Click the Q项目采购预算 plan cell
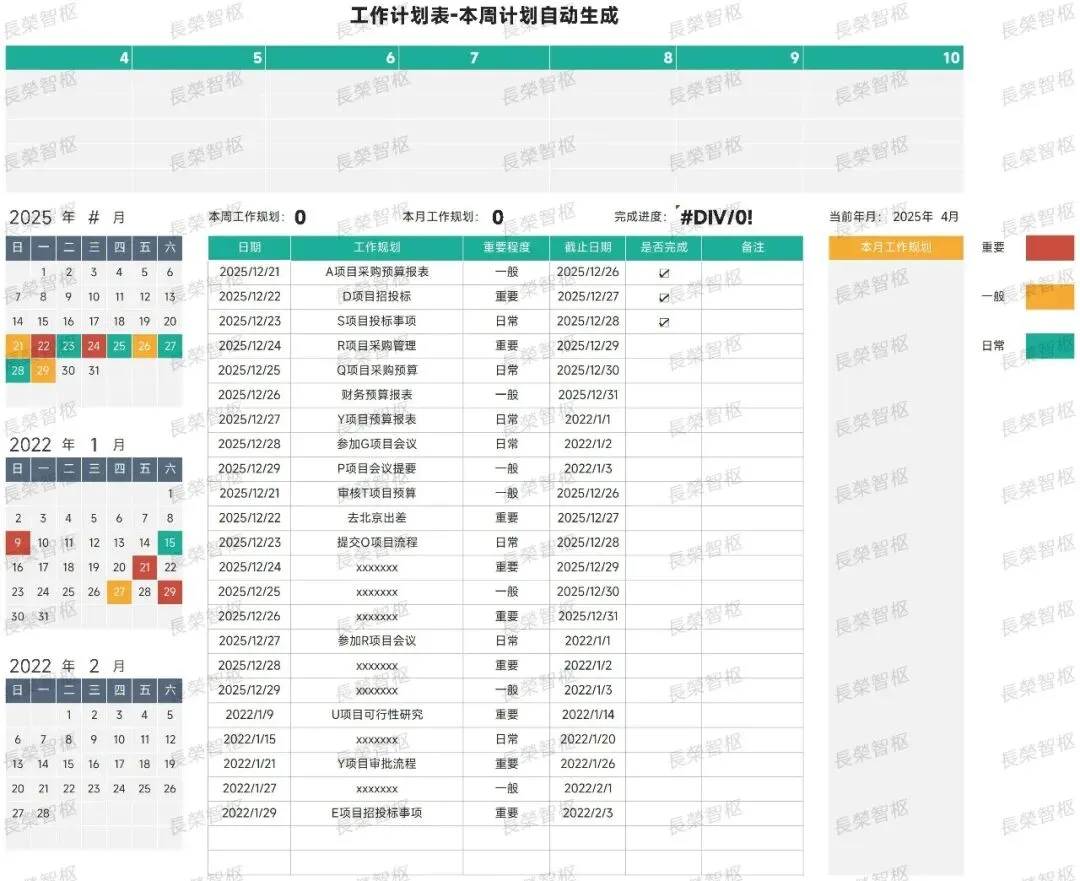This screenshot has width=1080, height=881. click(x=377, y=371)
